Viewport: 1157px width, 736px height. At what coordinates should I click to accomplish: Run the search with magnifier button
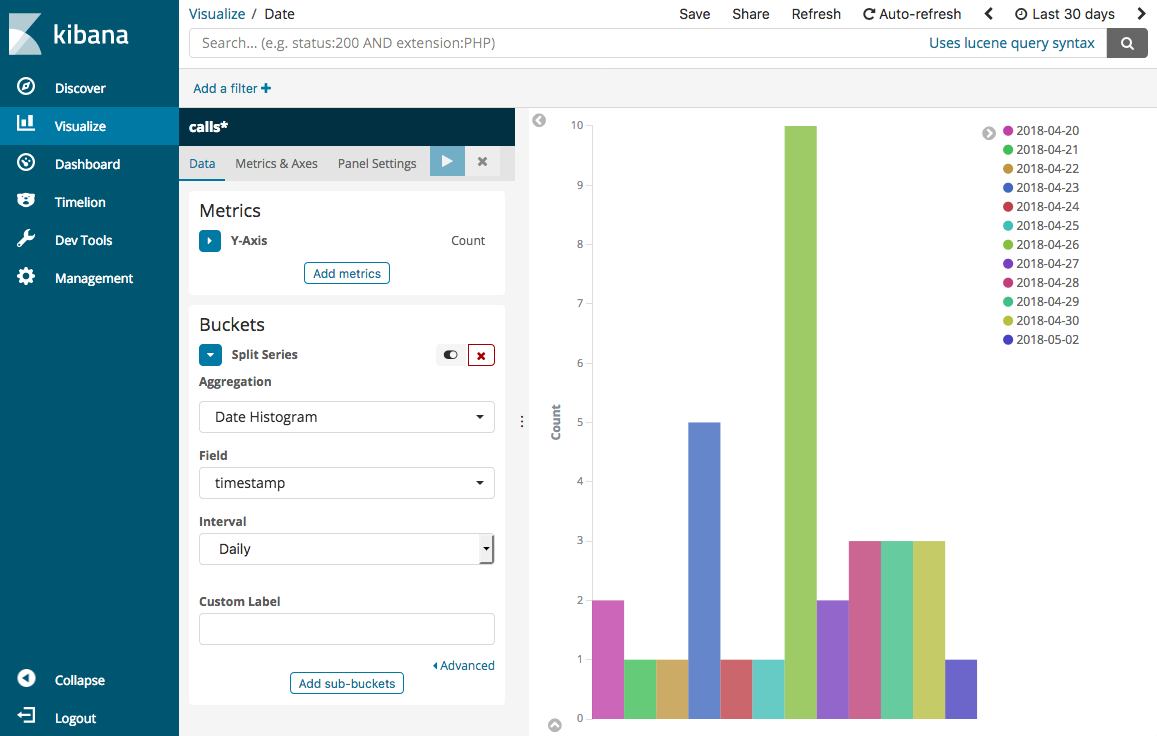(x=1127, y=43)
